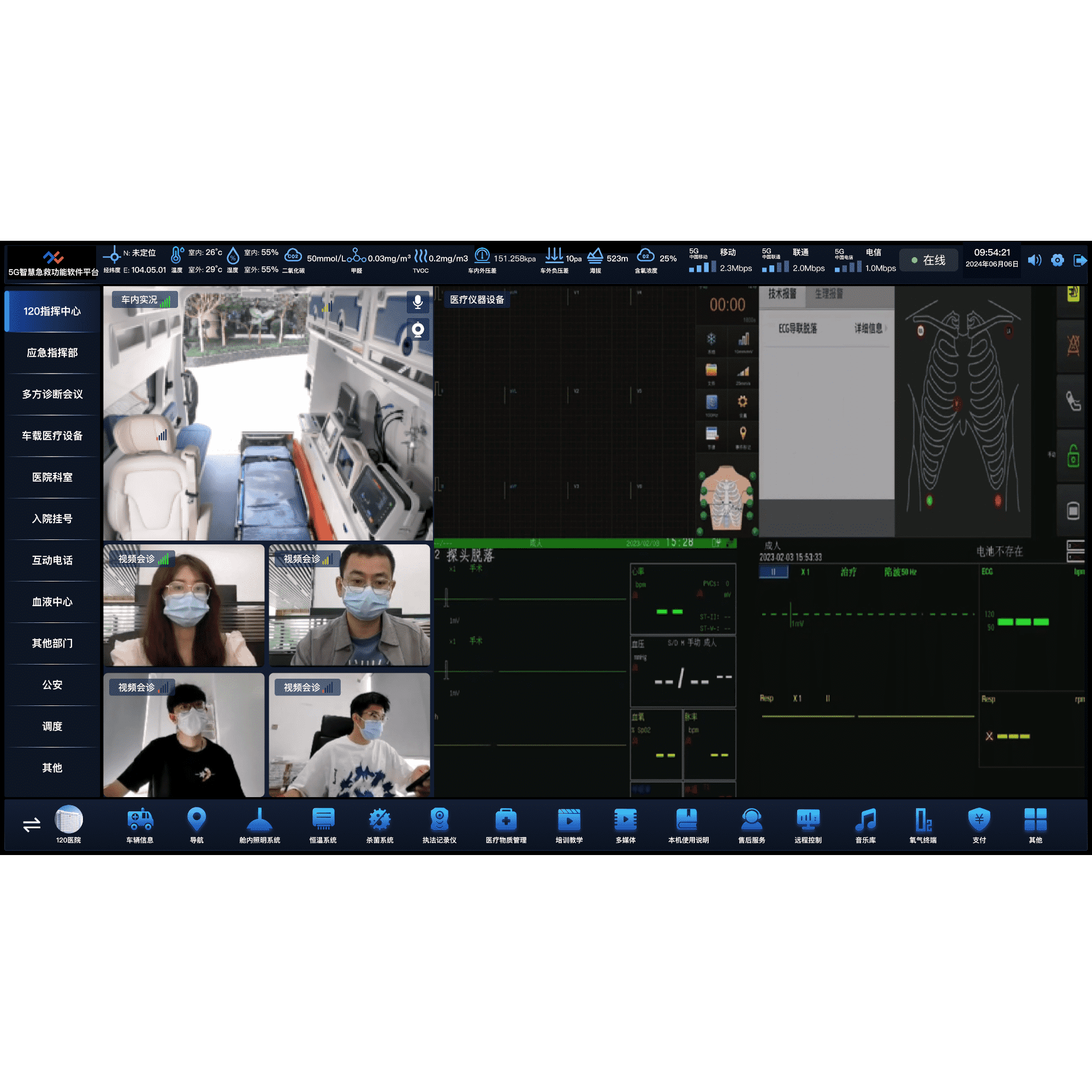
Task: Toggle the webcam button on 车内实况 video
Action: coord(418,330)
